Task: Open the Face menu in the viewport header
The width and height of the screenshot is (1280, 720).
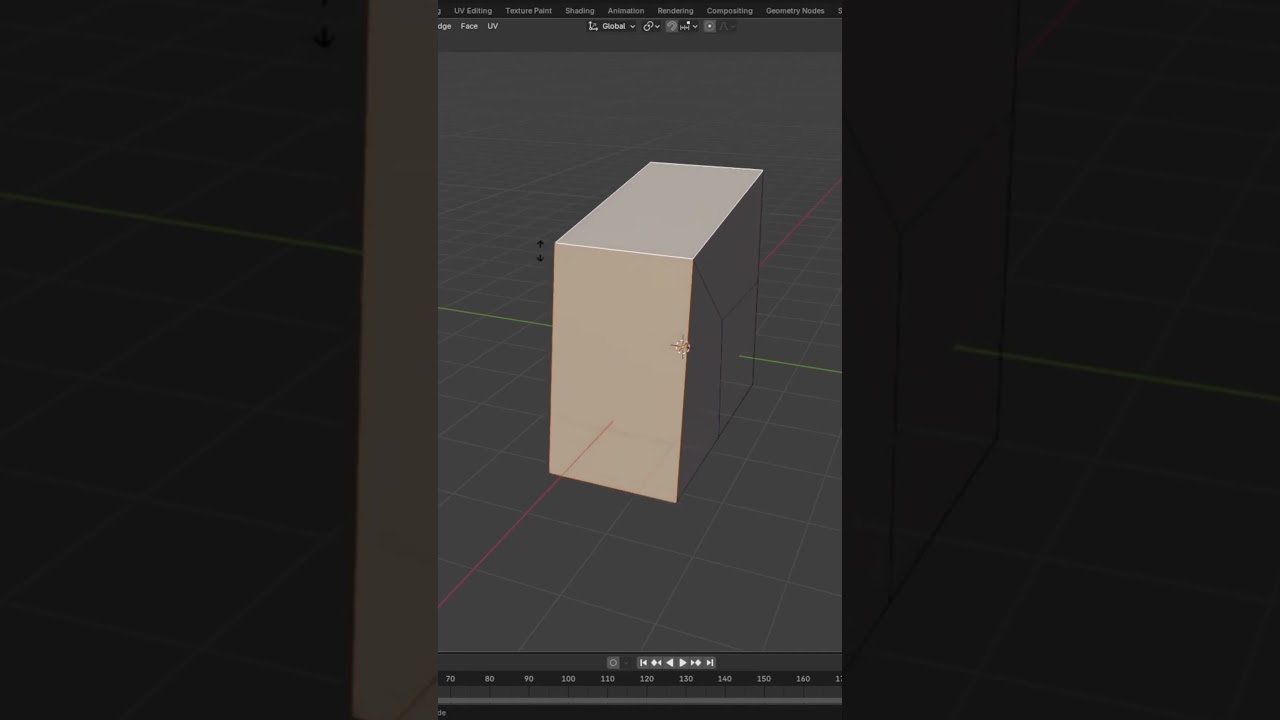Action: tap(469, 26)
